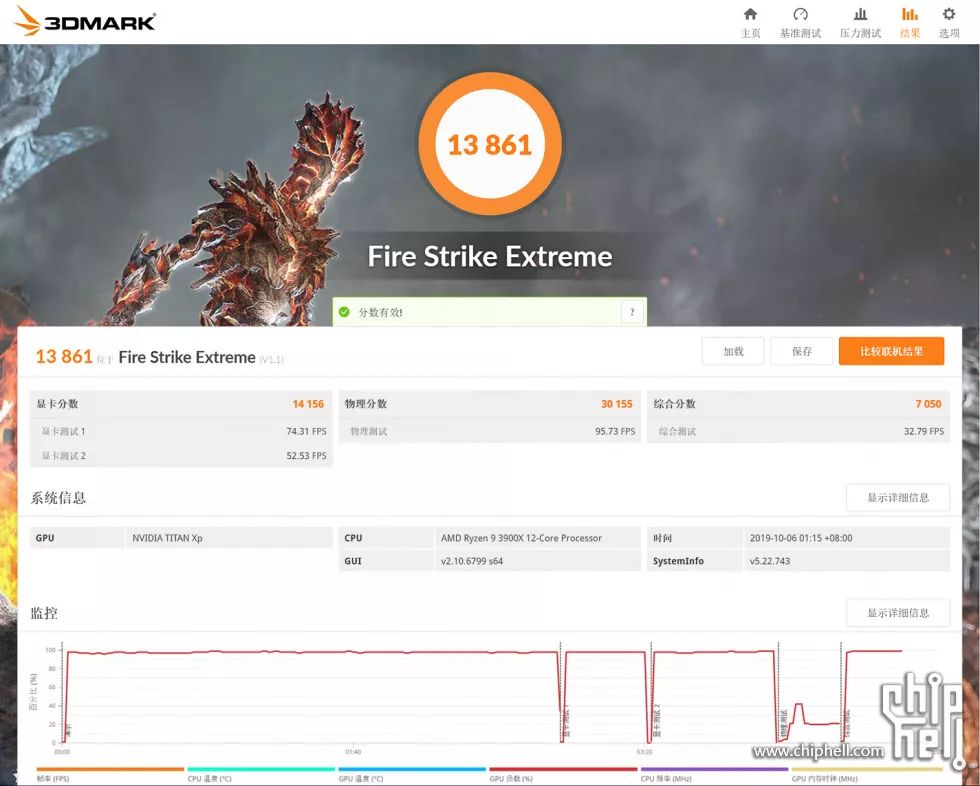Click the 时间 value 2019-10-06 01:15
Image resolution: width=980 pixels, height=786 pixels.
pos(801,538)
